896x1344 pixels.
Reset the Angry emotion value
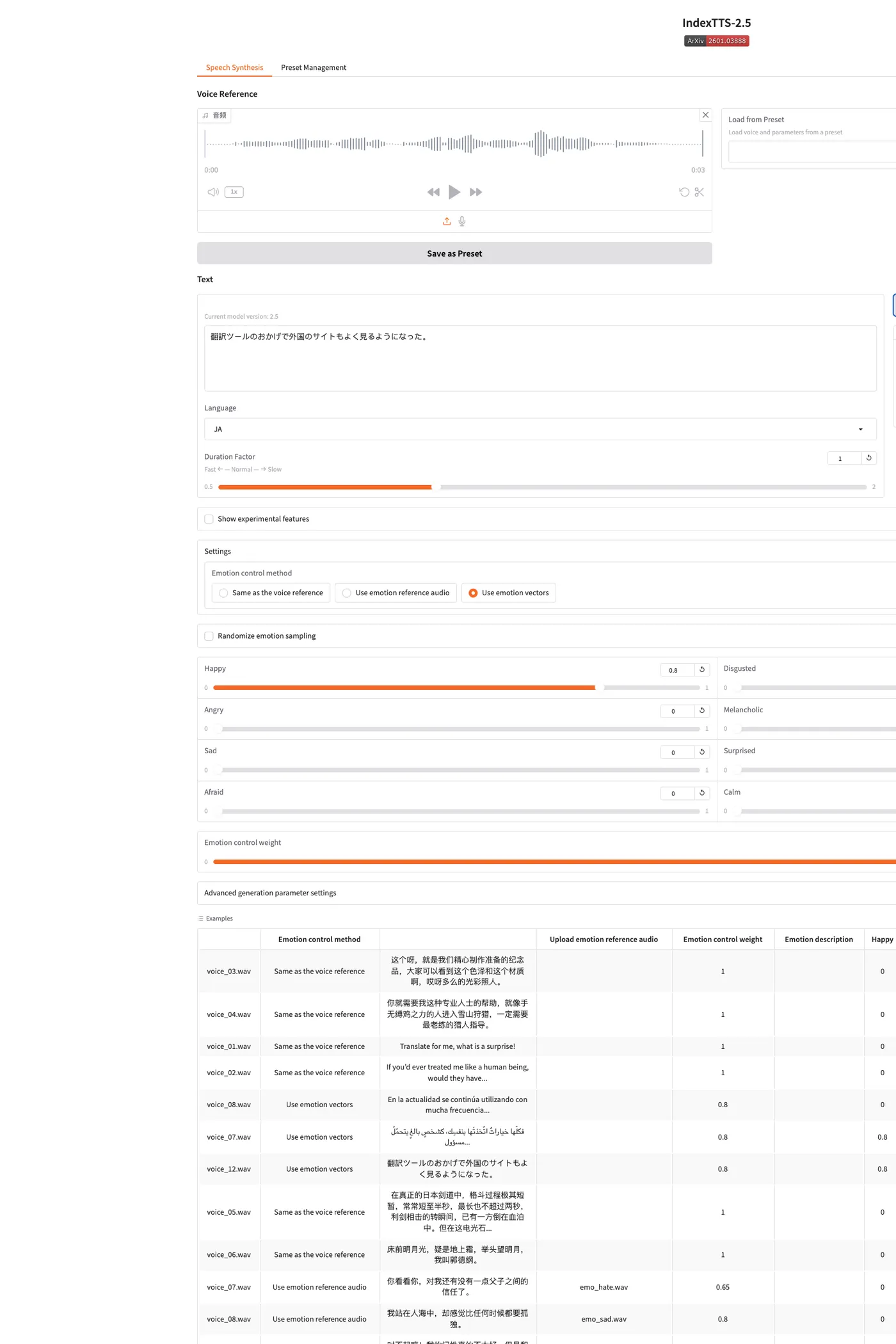pyautogui.click(x=702, y=710)
